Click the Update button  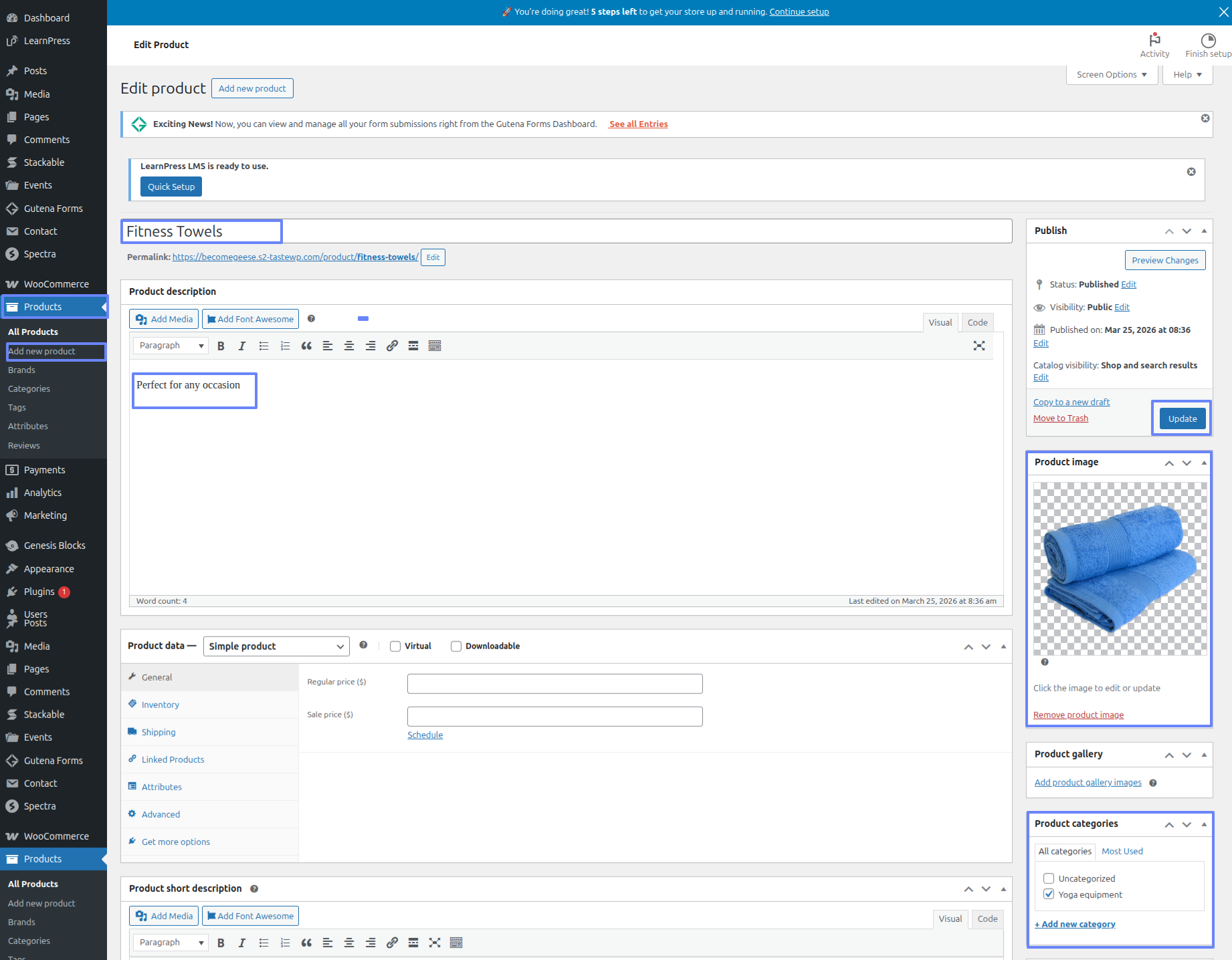click(x=1182, y=418)
